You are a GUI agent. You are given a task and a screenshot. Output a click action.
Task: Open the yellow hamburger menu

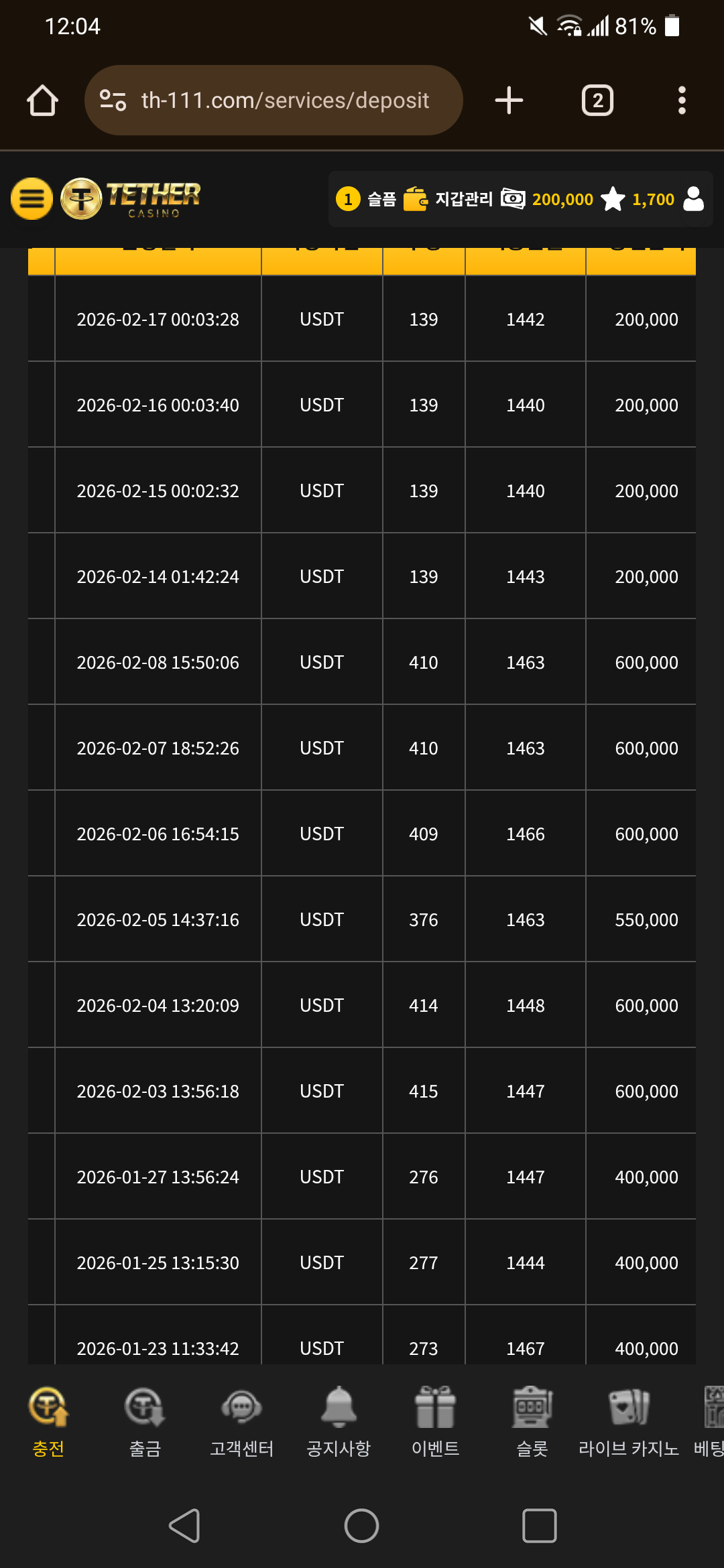coord(32,198)
